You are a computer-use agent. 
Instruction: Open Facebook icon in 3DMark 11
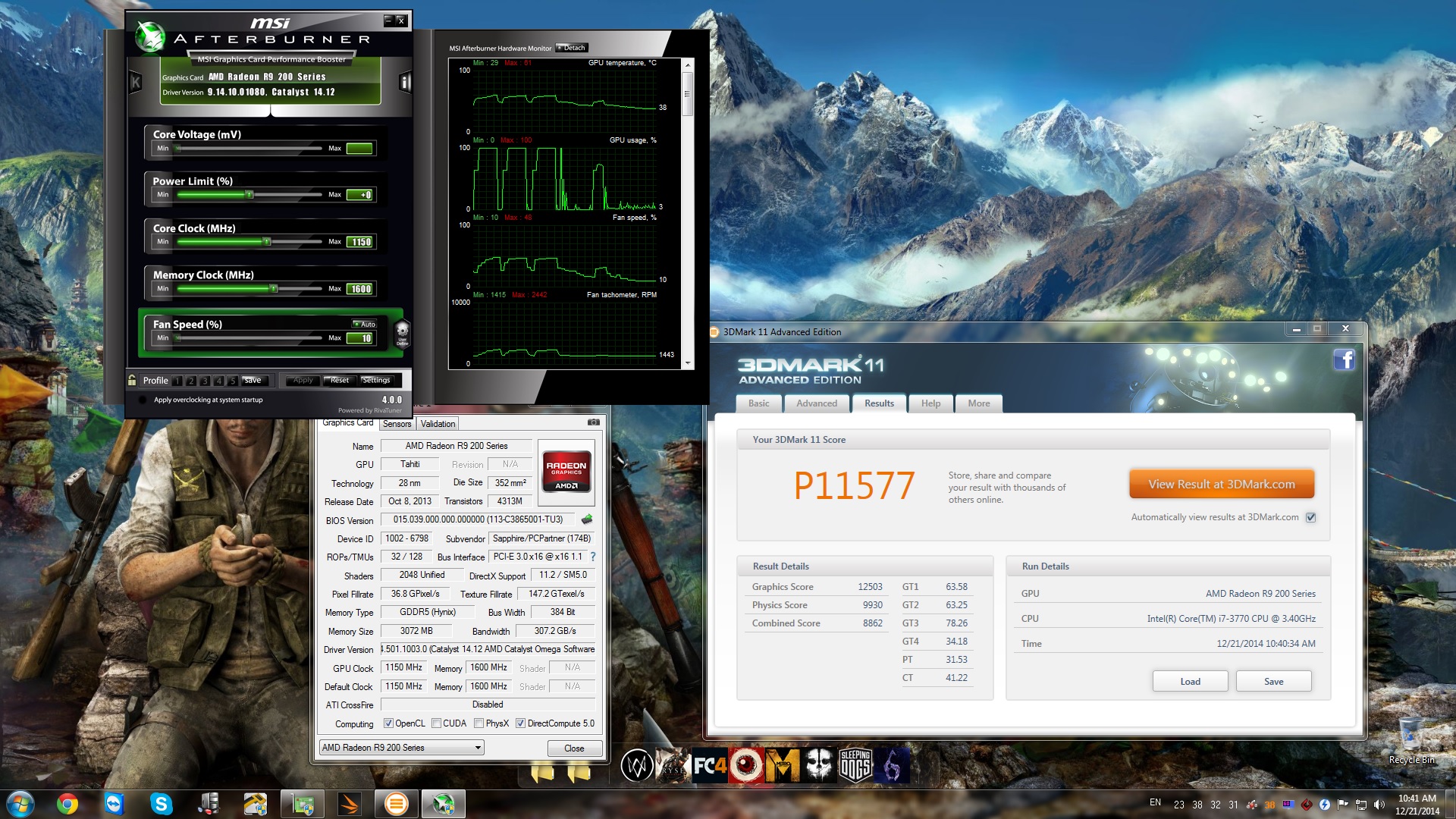[x=1344, y=359]
